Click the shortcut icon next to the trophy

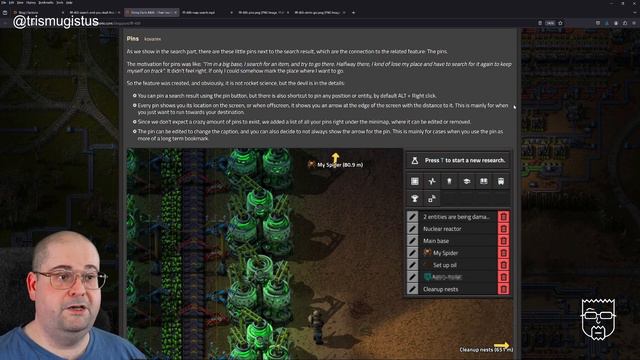pos(432,199)
